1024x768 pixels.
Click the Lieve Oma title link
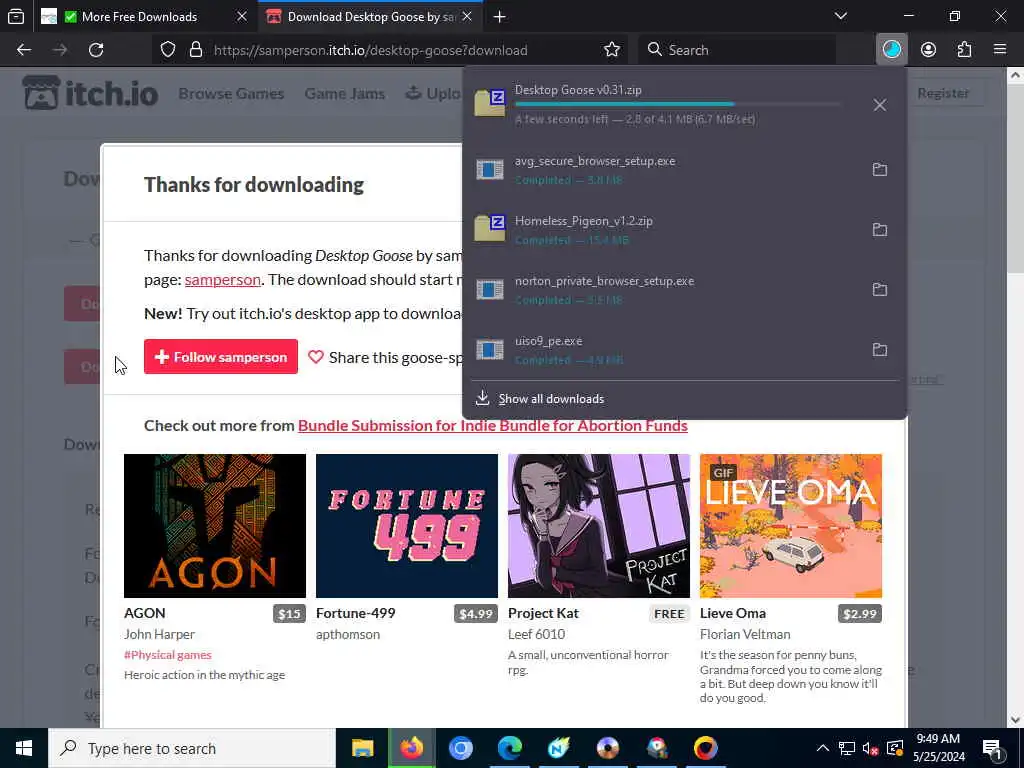(x=733, y=613)
